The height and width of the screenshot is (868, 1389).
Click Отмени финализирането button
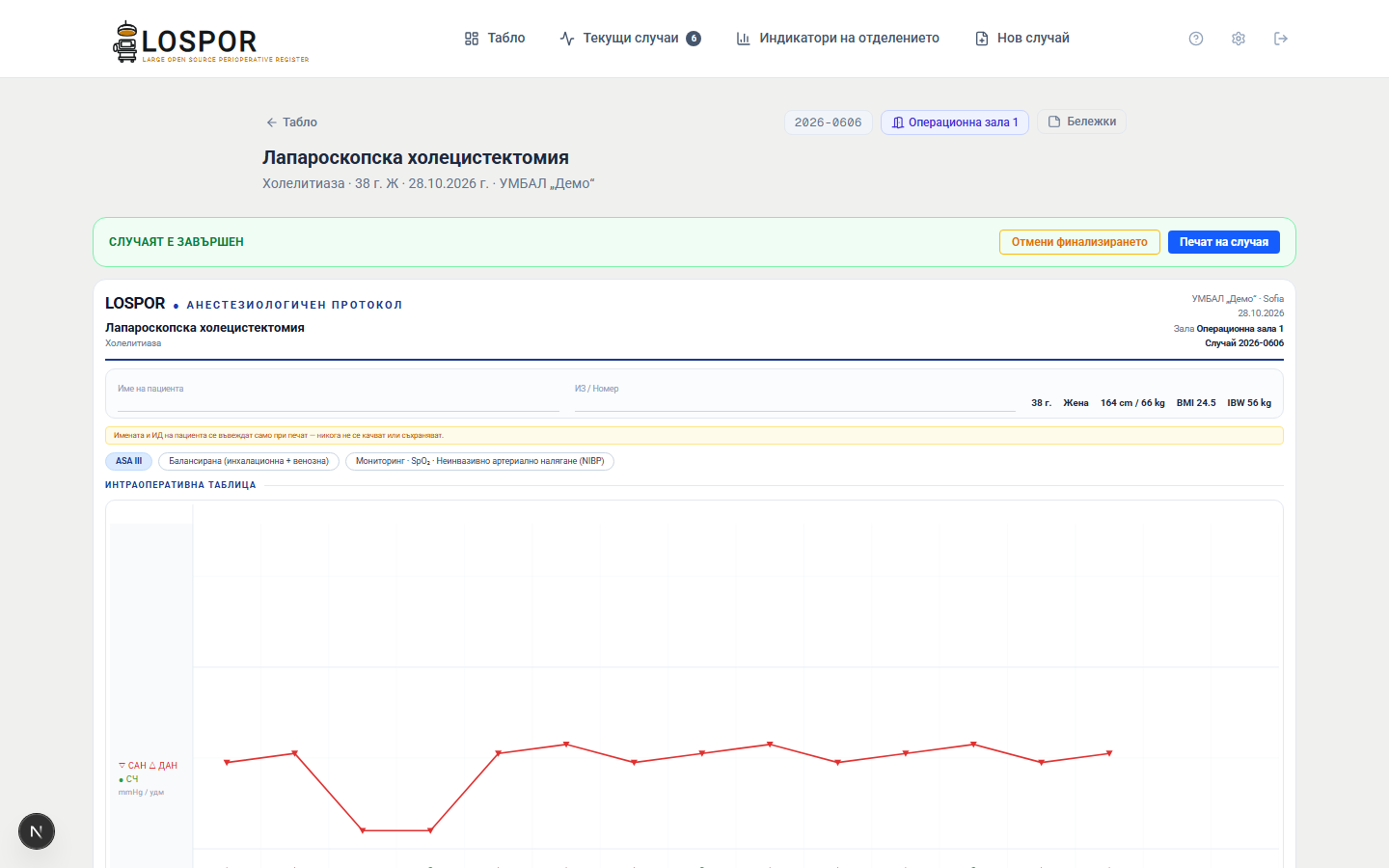[1079, 242]
